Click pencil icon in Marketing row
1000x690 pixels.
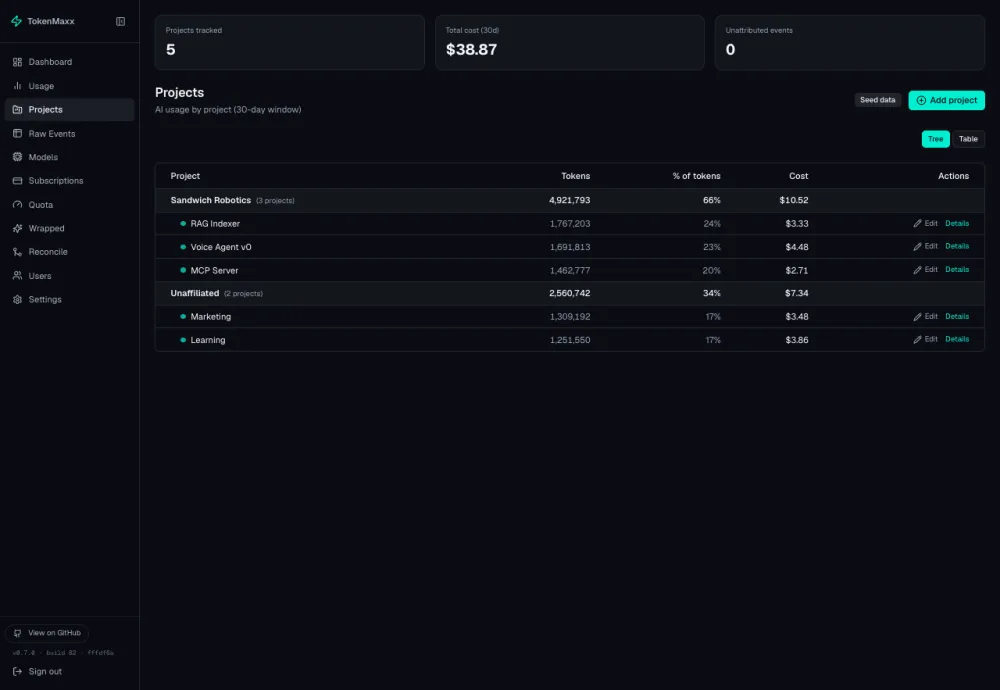pos(917,316)
